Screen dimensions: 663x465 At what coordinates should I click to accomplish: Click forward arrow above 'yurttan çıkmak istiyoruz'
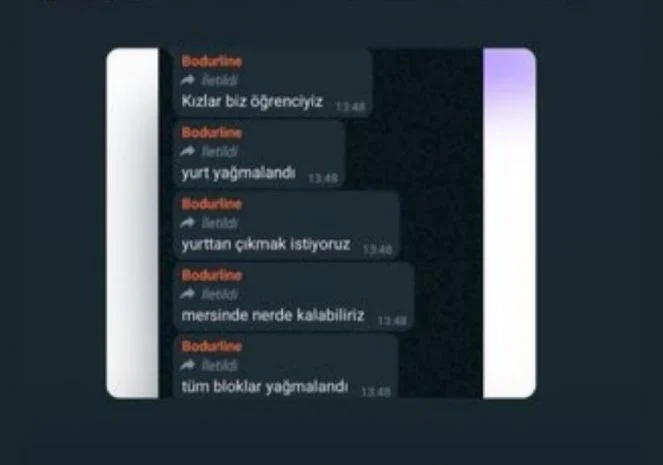coord(188,222)
